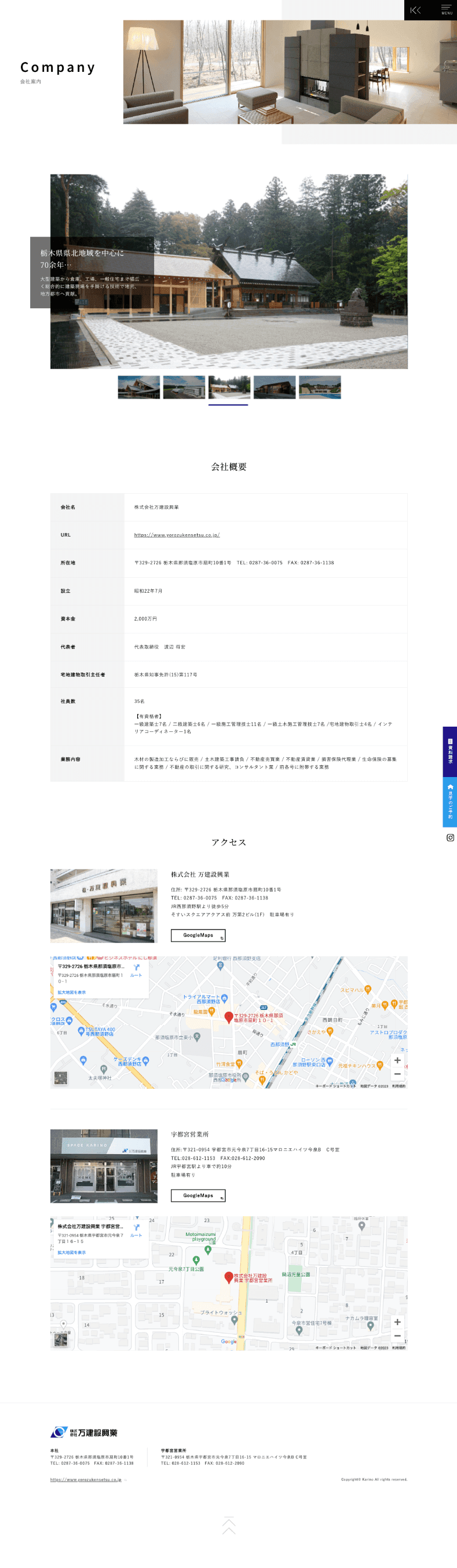Click TSUTAYA 400号西那須野店 marker
Viewport: 457px width, 1568px height.
[x=81, y=1031]
